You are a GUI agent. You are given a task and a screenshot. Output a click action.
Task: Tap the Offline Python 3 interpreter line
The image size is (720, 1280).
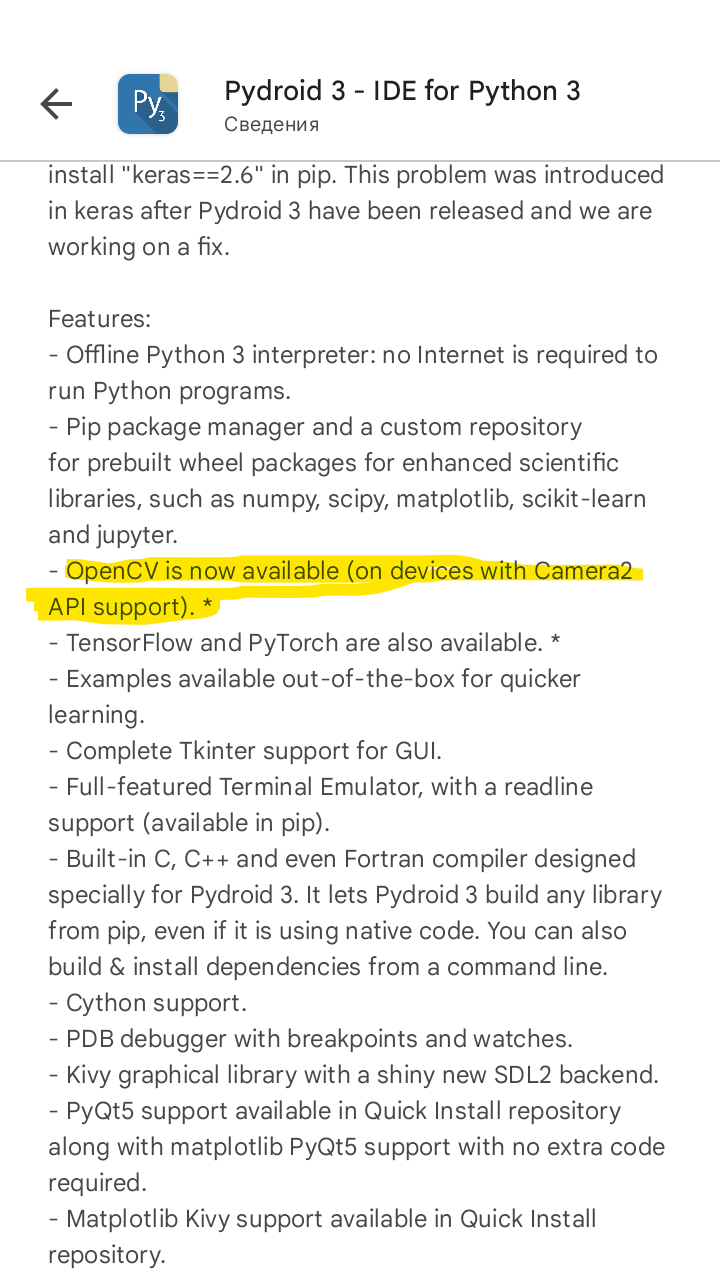click(x=353, y=373)
